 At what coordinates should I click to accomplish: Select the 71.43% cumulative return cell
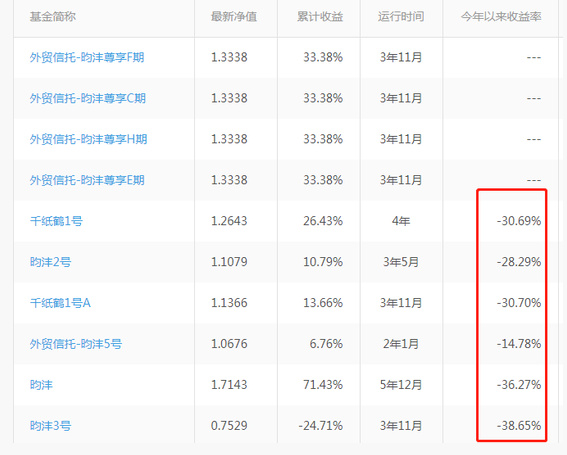(x=323, y=384)
